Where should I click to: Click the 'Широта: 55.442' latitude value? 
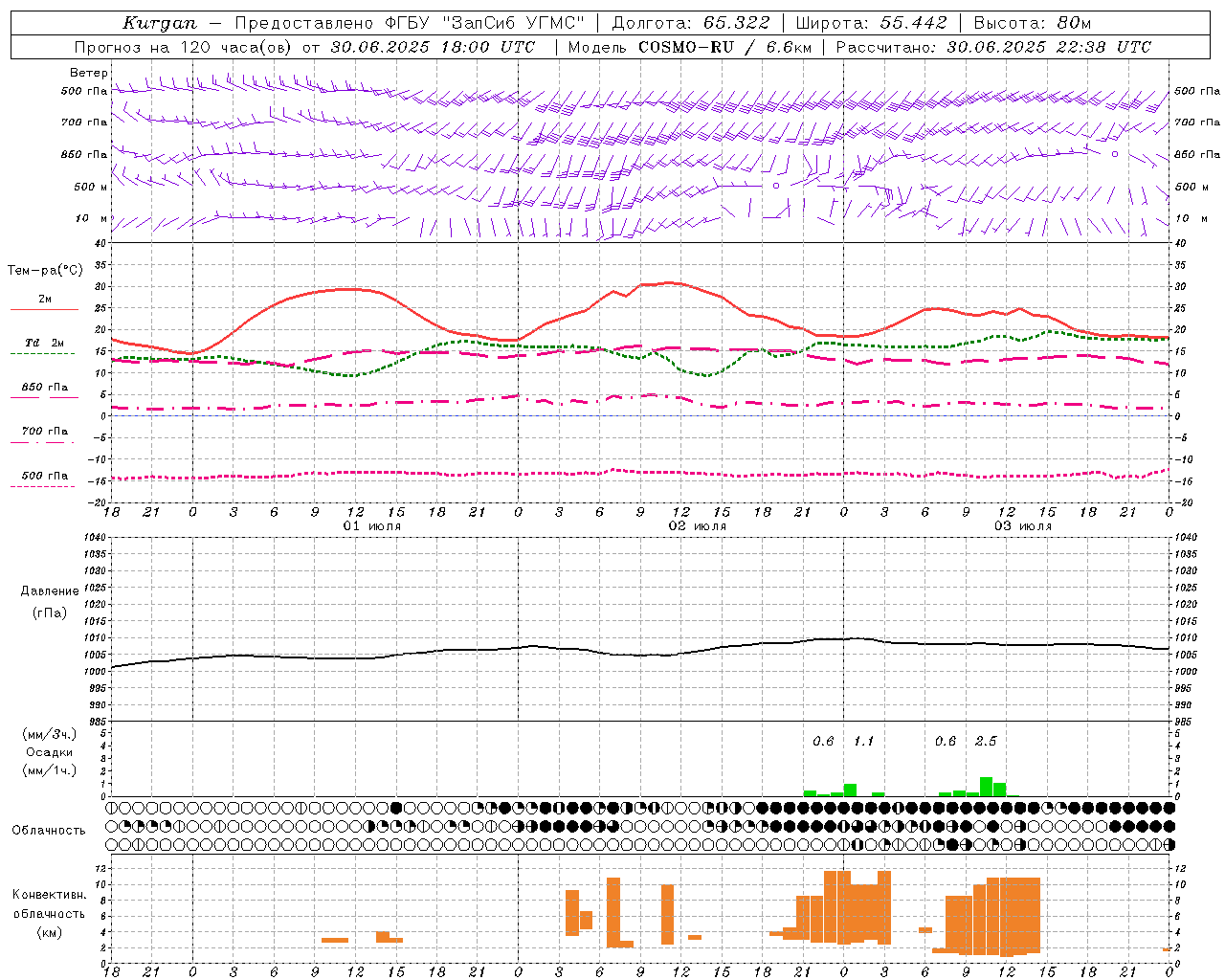(x=871, y=23)
